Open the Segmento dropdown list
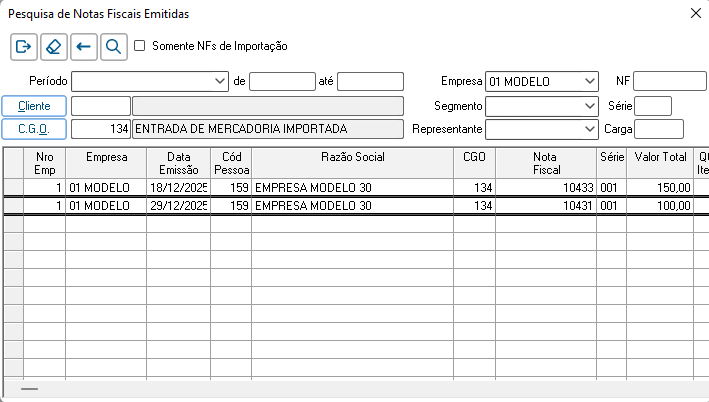This screenshot has width=709, height=402. click(x=588, y=105)
